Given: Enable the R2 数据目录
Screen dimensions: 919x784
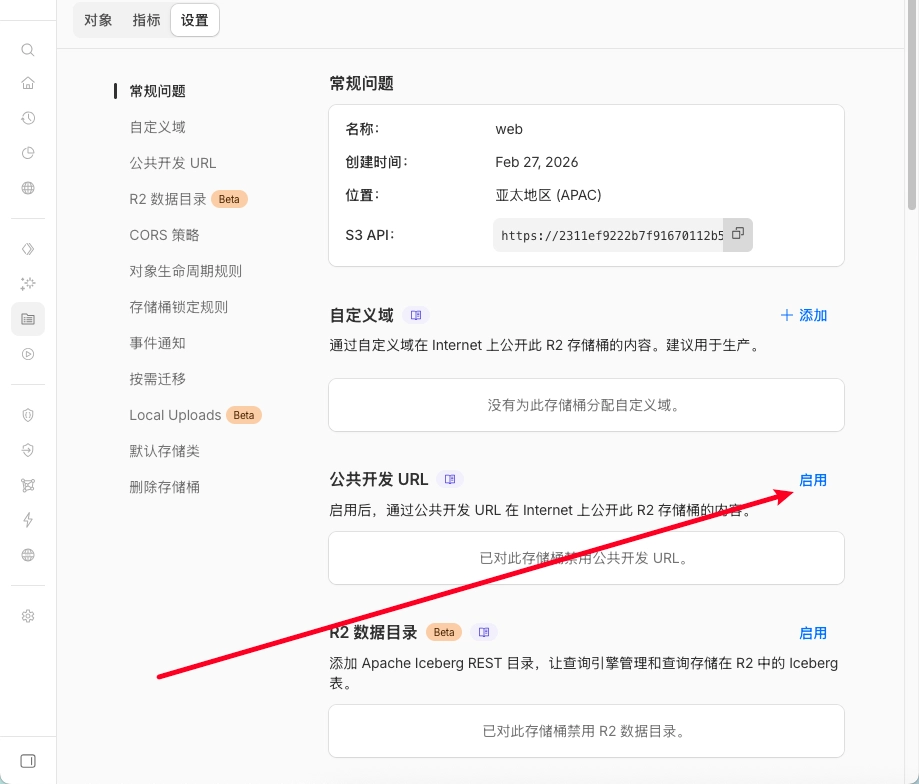Looking at the screenshot, I should (x=813, y=633).
